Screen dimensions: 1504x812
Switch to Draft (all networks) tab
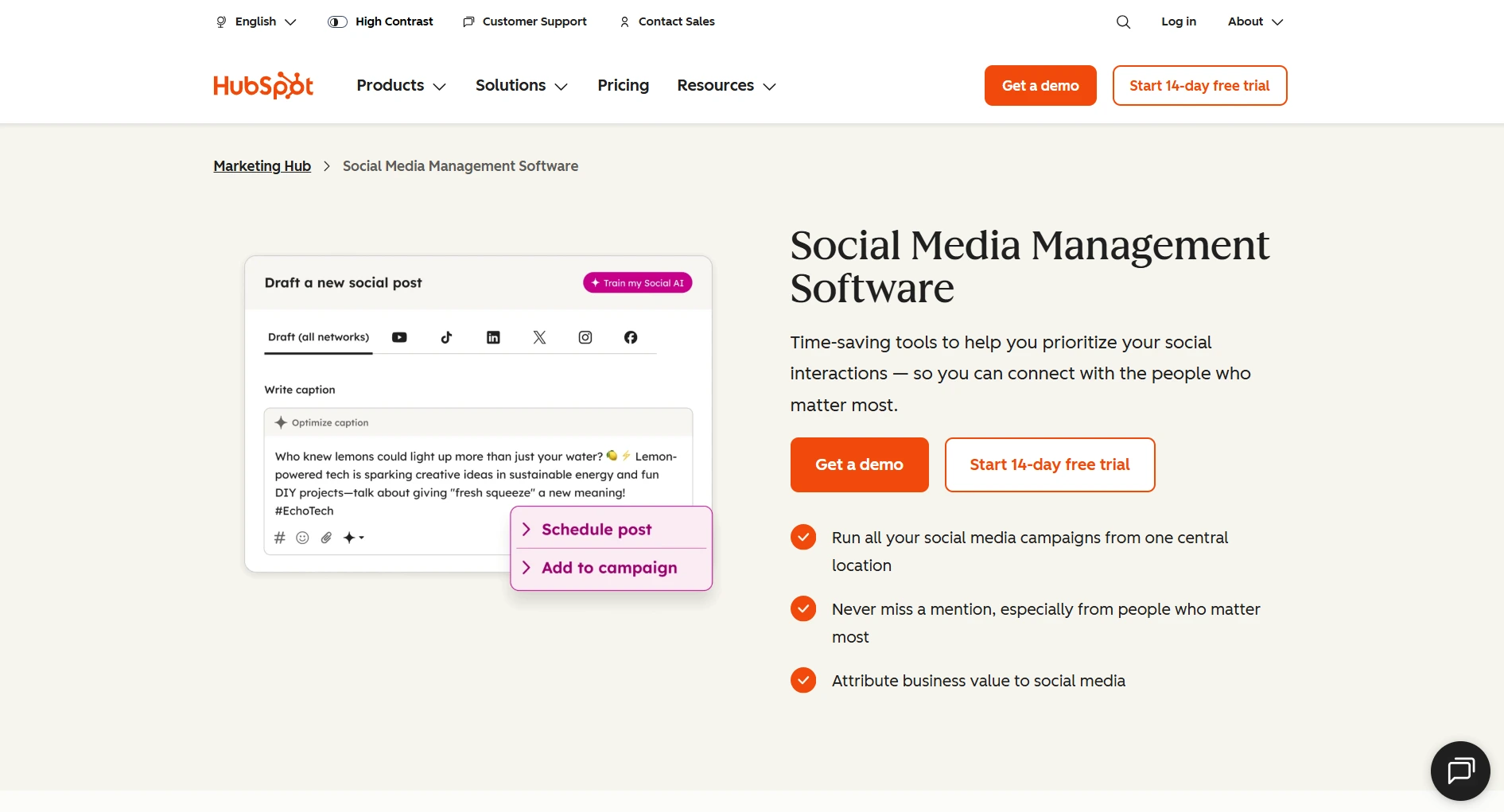318,337
